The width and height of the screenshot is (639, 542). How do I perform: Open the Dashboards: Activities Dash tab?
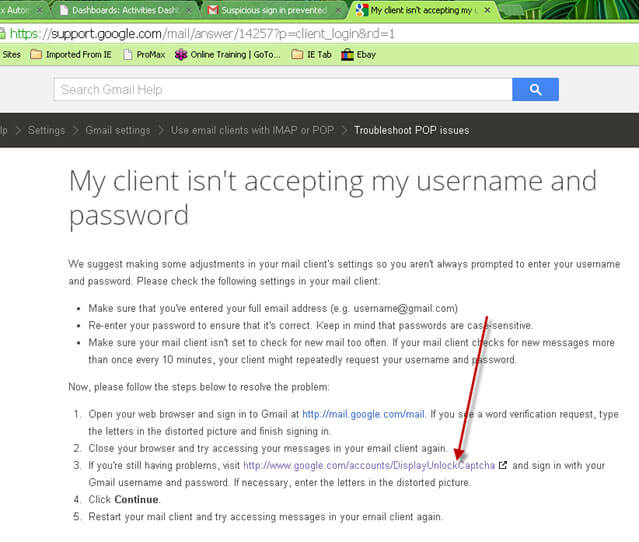coord(125,10)
